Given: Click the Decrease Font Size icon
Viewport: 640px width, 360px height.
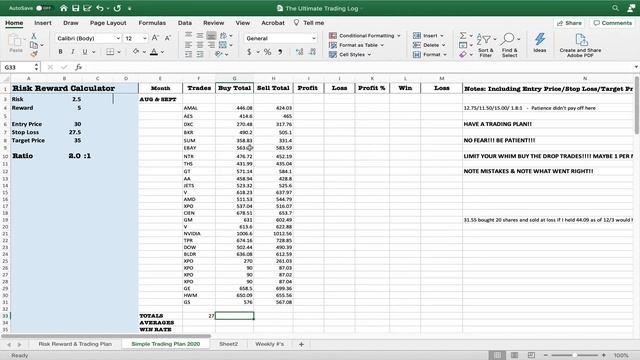Looking at the screenshot, I should coord(168,38).
